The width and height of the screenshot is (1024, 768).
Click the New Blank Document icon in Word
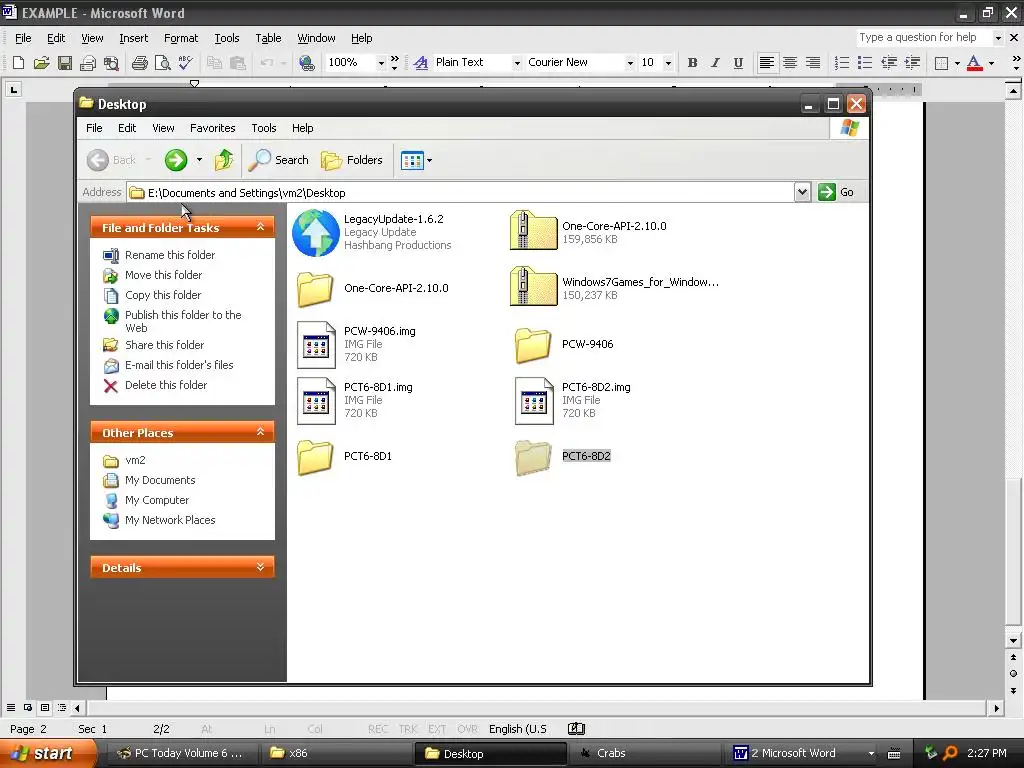pos(18,63)
